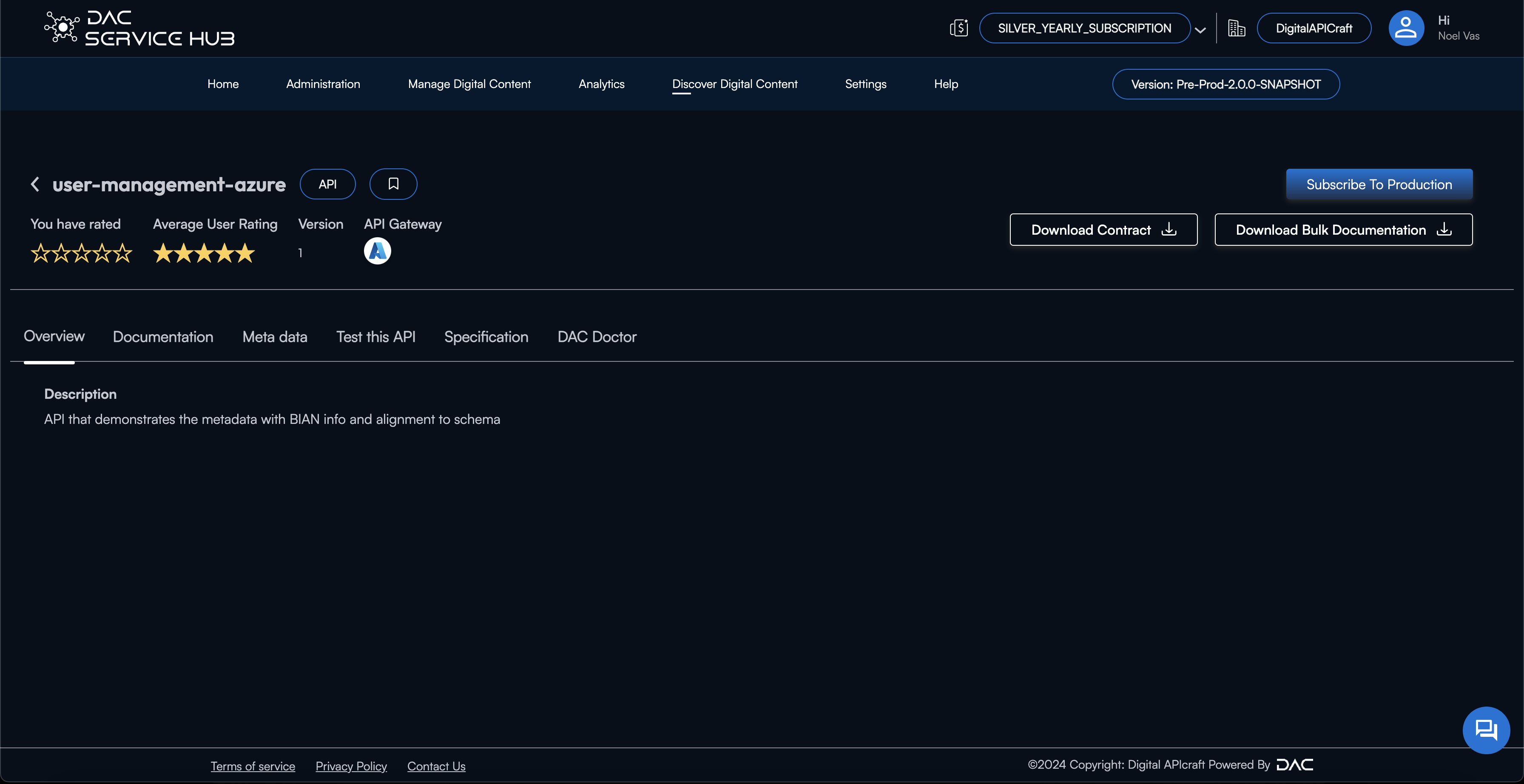Switch to the DAC Doctor tab
This screenshot has width=1524, height=784.
[597, 335]
